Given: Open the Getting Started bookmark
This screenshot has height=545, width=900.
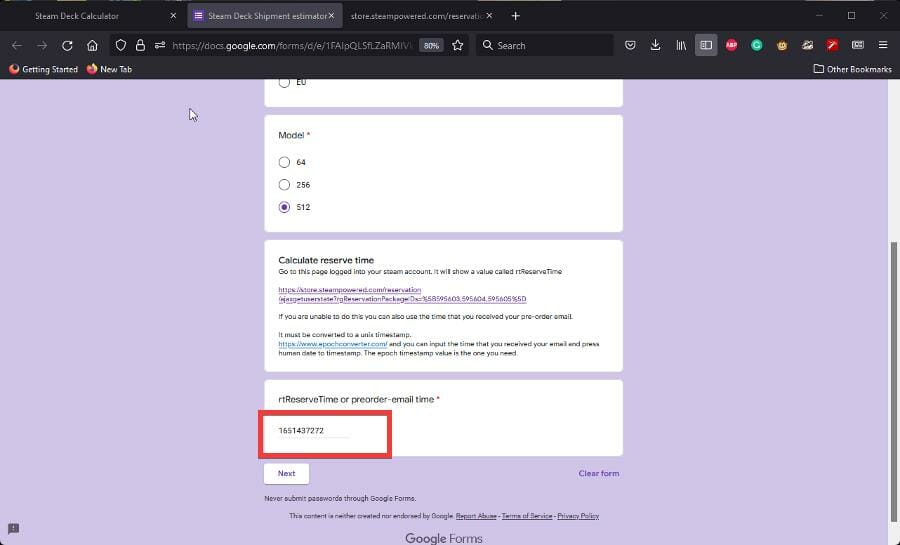Looking at the screenshot, I should [x=44, y=69].
